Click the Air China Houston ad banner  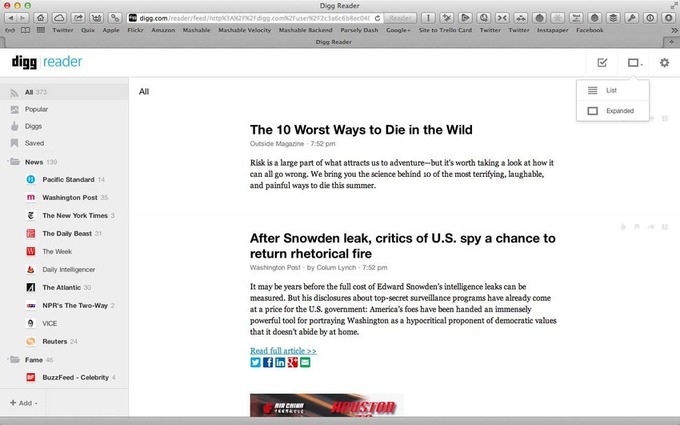(x=327, y=405)
